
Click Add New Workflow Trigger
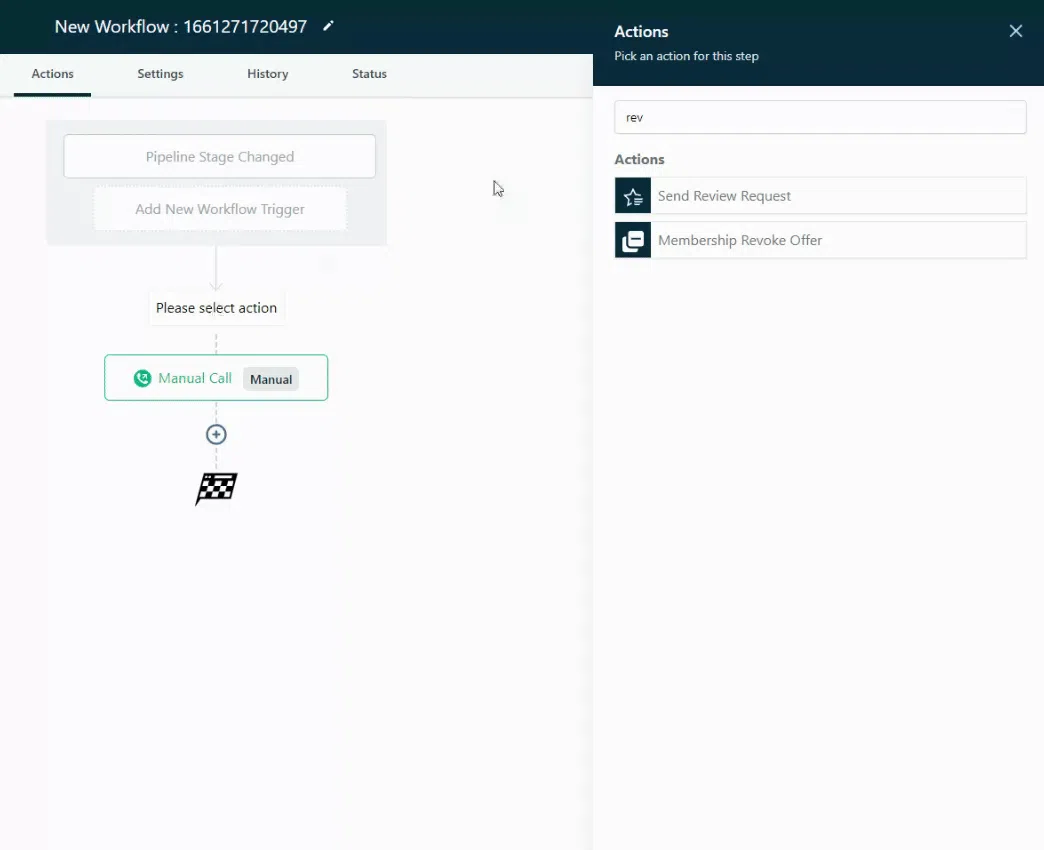[x=220, y=209]
